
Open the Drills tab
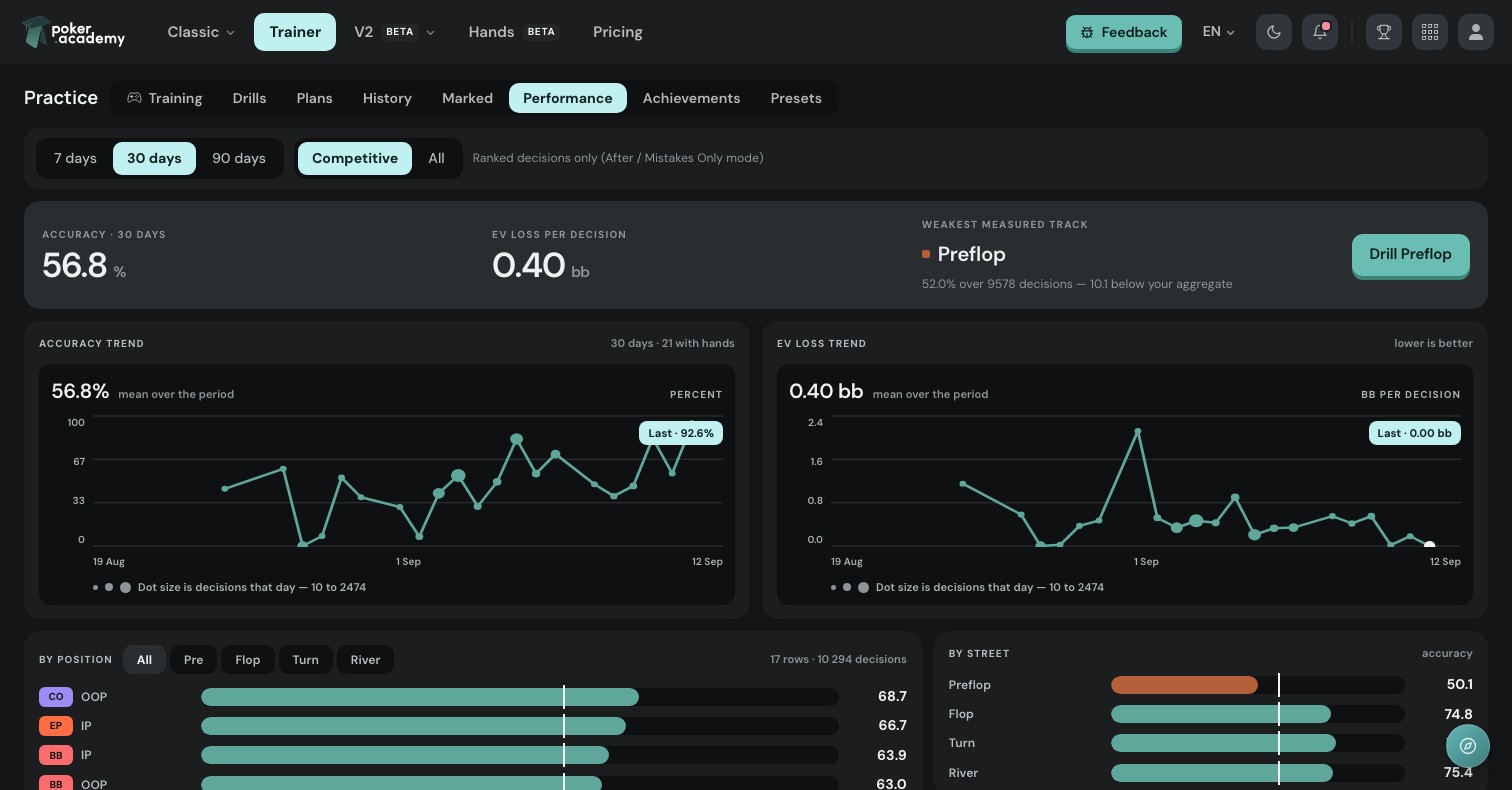click(x=249, y=98)
